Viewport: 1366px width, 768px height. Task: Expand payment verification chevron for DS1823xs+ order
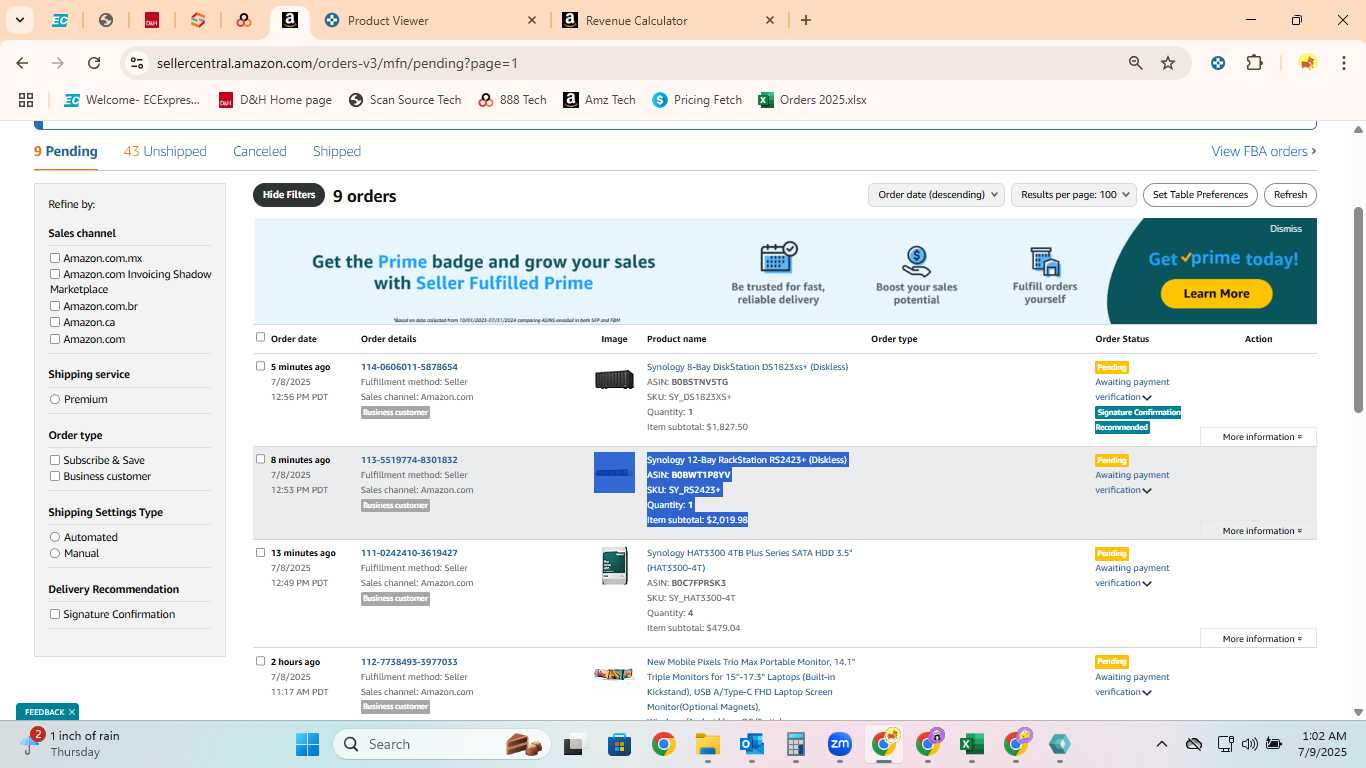(1147, 398)
